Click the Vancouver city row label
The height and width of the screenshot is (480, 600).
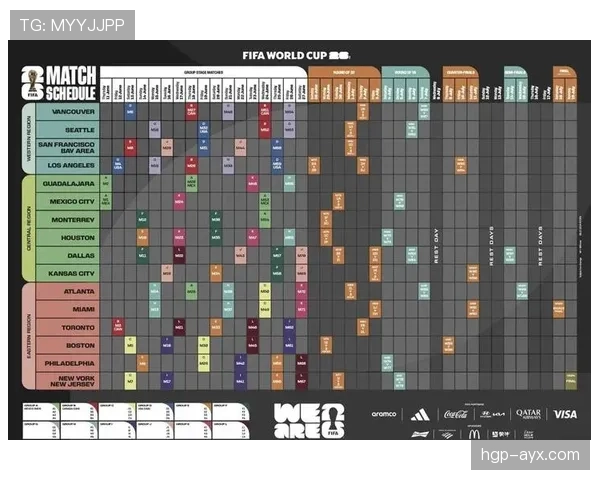coord(68,112)
